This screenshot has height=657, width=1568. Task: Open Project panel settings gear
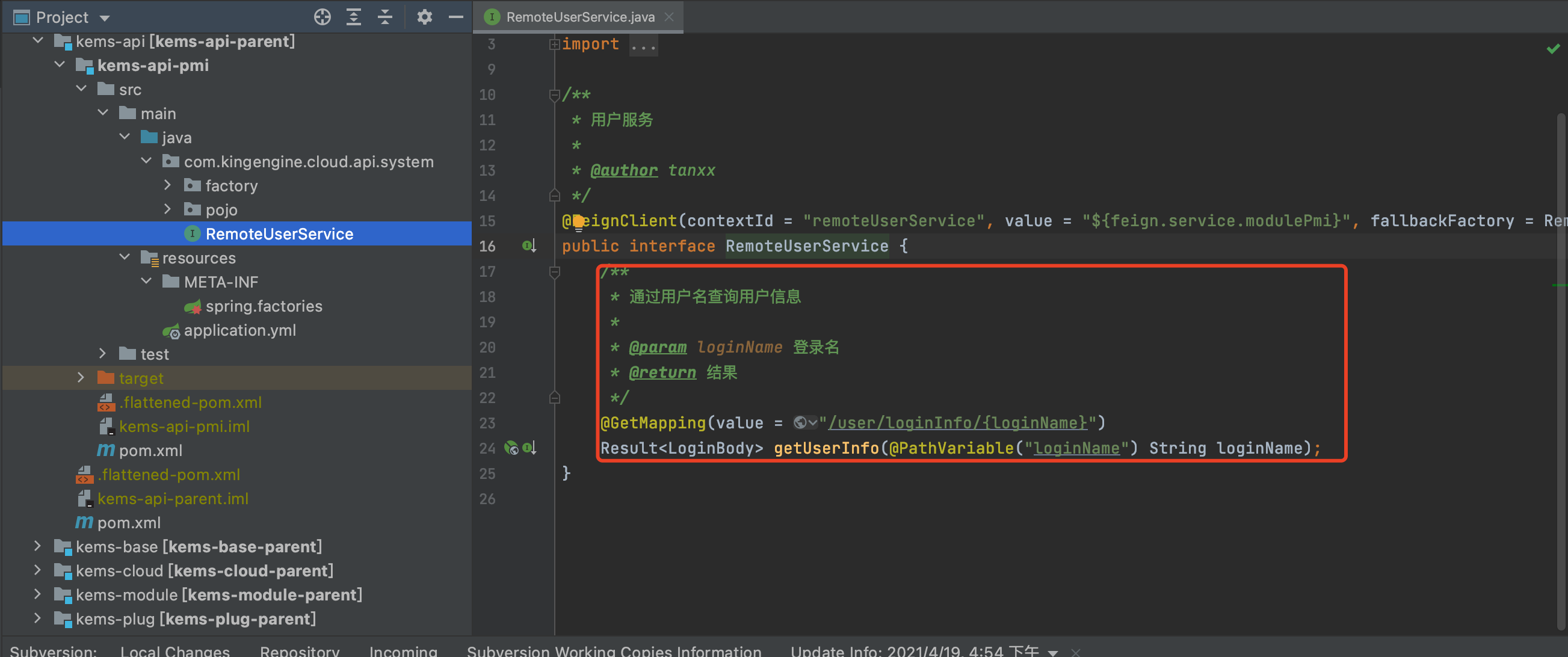pyautogui.click(x=424, y=17)
